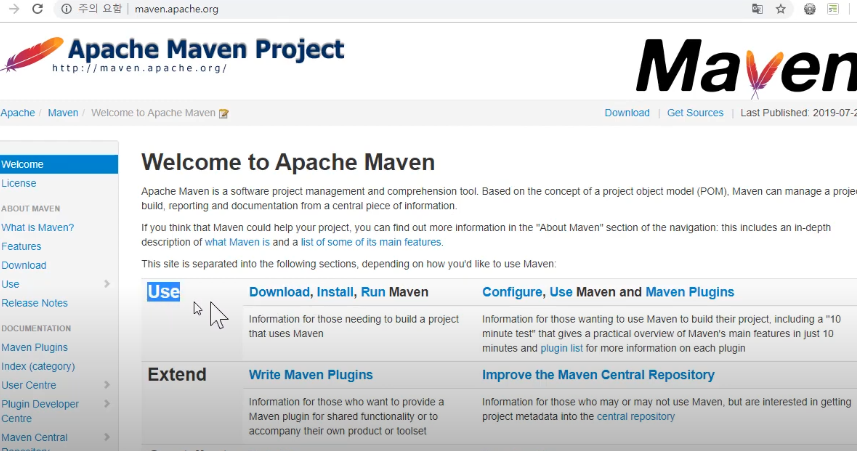857x451 pixels.
Task: Click the Maven breadcrumb link
Action: tap(63, 113)
